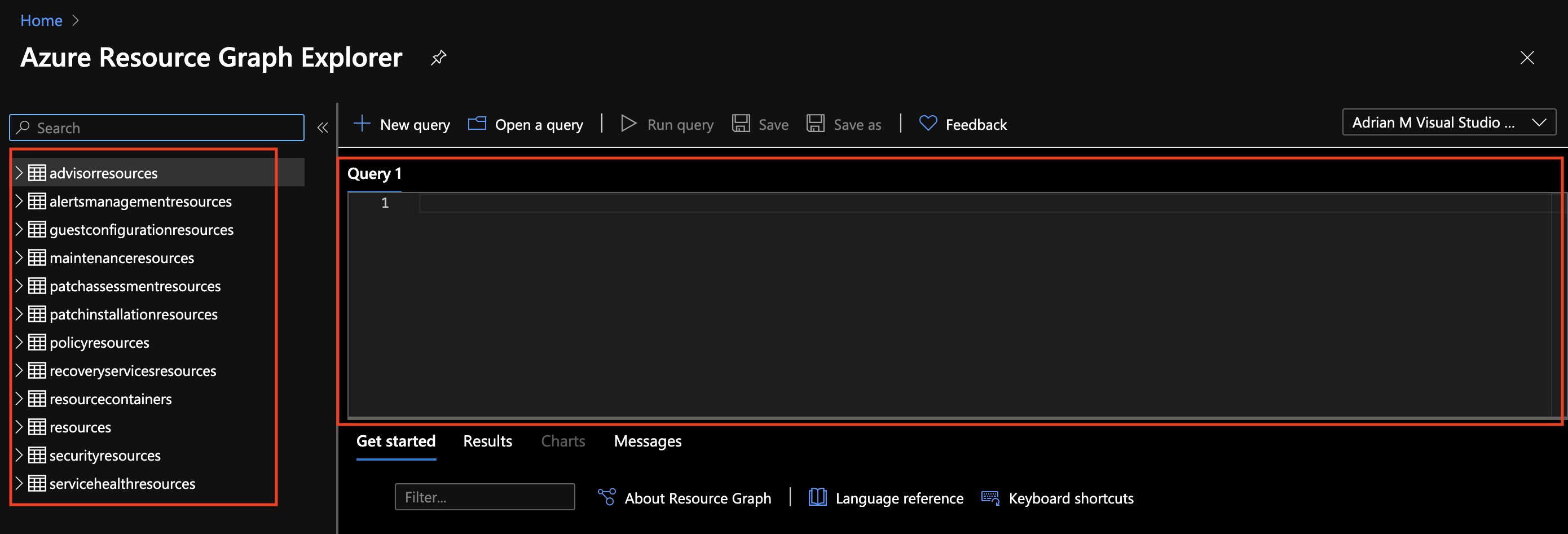Click into the Filter input box
This screenshot has height=534, width=1568.
[x=485, y=497]
